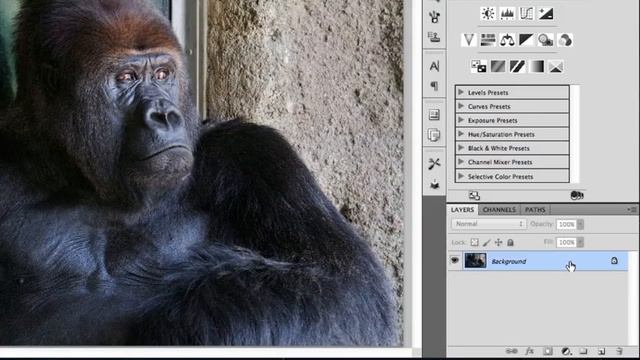Add a Posterize adjustment layer
640x360 pixels.
point(498,66)
